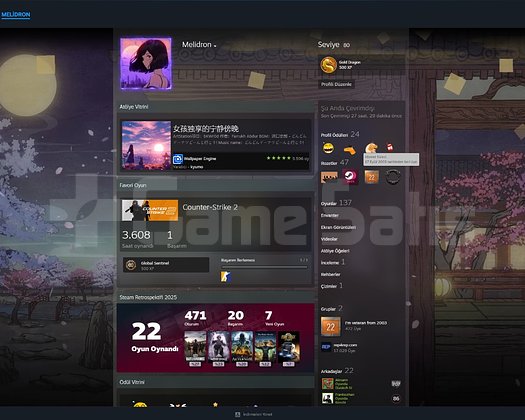Open the Wallpaper Engine workshop item thumbnail

[146, 145]
